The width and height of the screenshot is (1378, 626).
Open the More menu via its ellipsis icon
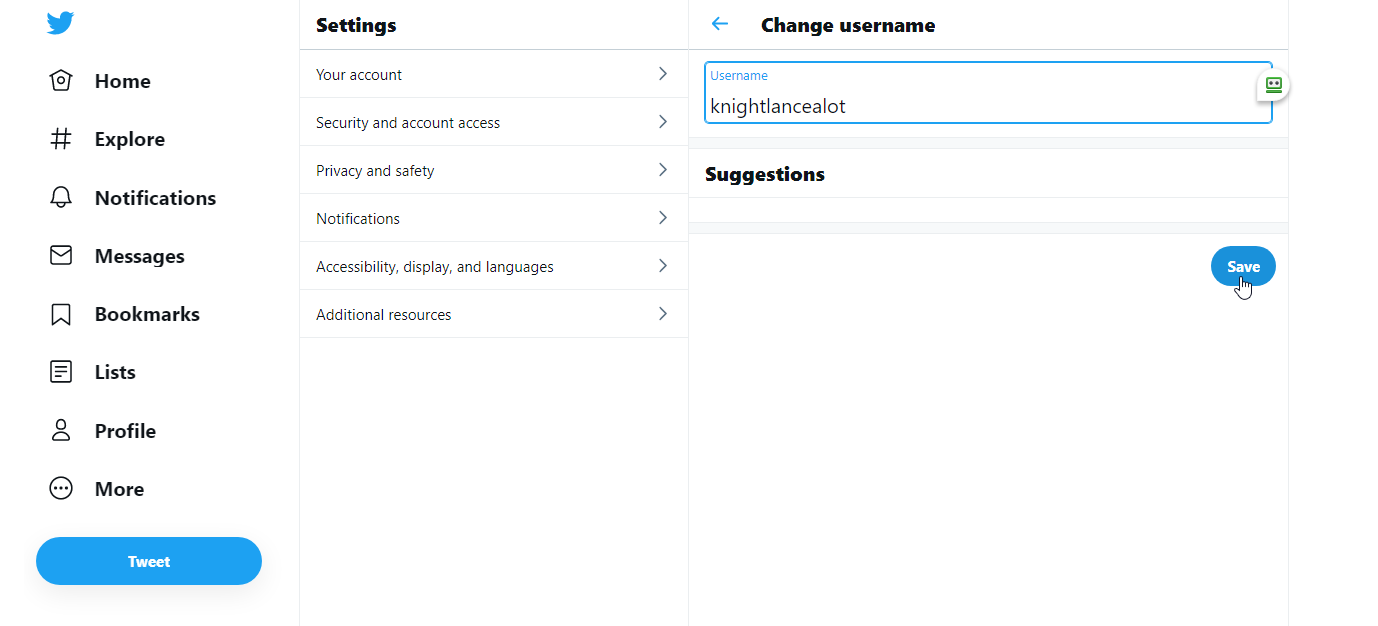click(61, 488)
